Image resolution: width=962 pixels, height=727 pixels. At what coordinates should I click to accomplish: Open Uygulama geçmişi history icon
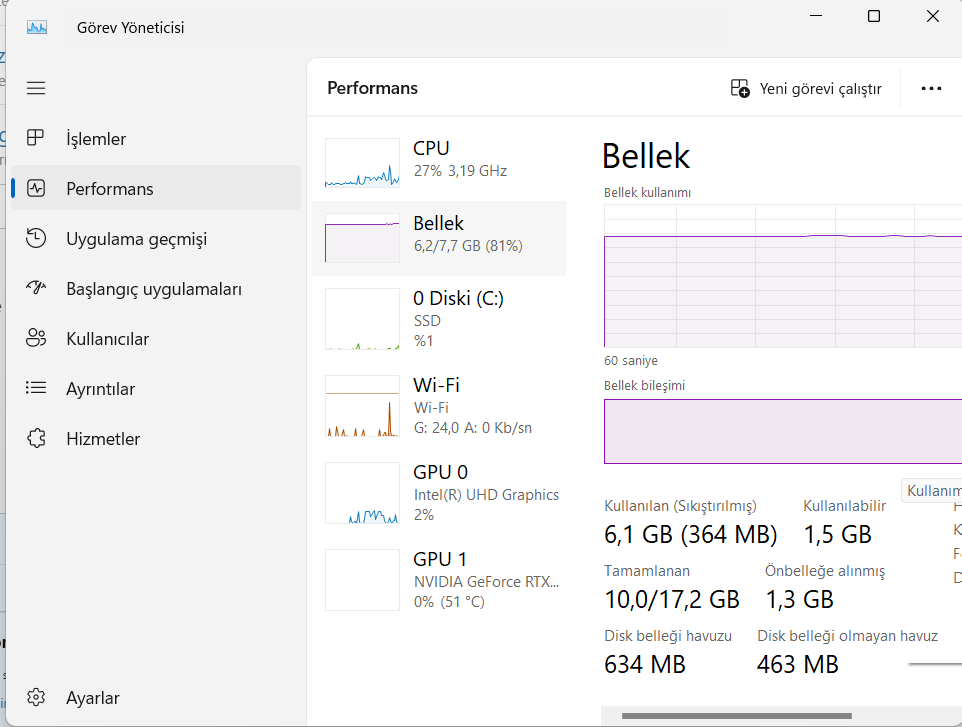click(x=36, y=239)
